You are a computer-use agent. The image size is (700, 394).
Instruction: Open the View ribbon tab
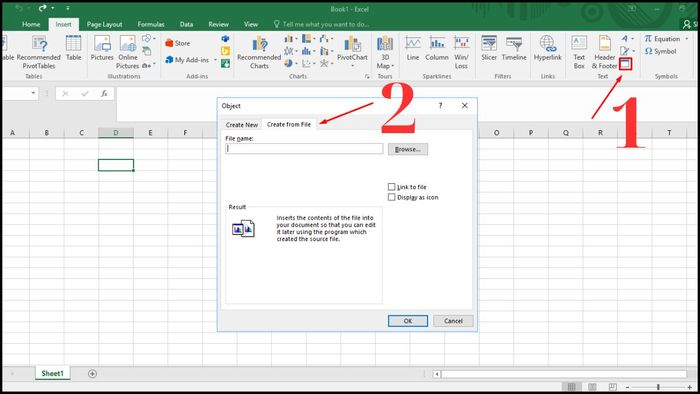pos(250,24)
